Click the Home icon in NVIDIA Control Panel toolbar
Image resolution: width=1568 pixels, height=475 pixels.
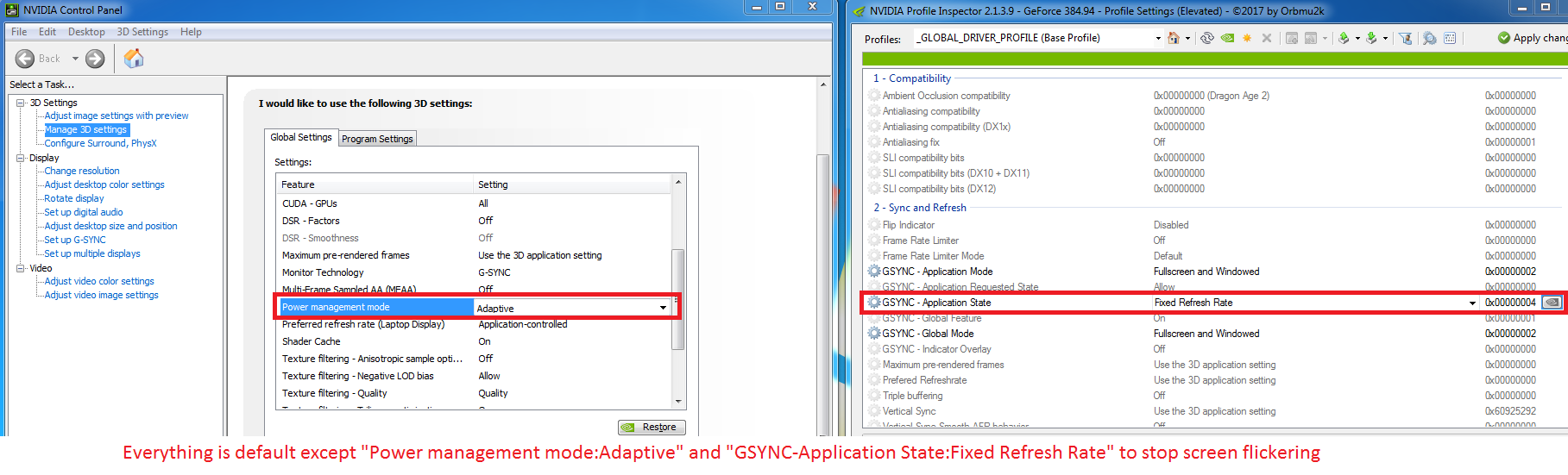coord(134,58)
